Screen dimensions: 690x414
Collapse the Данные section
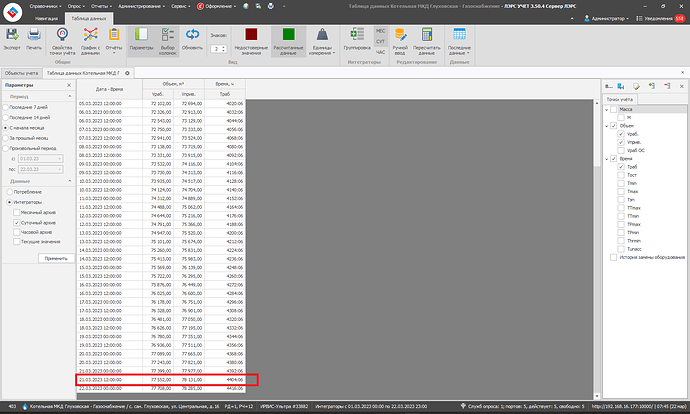tap(70, 181)
